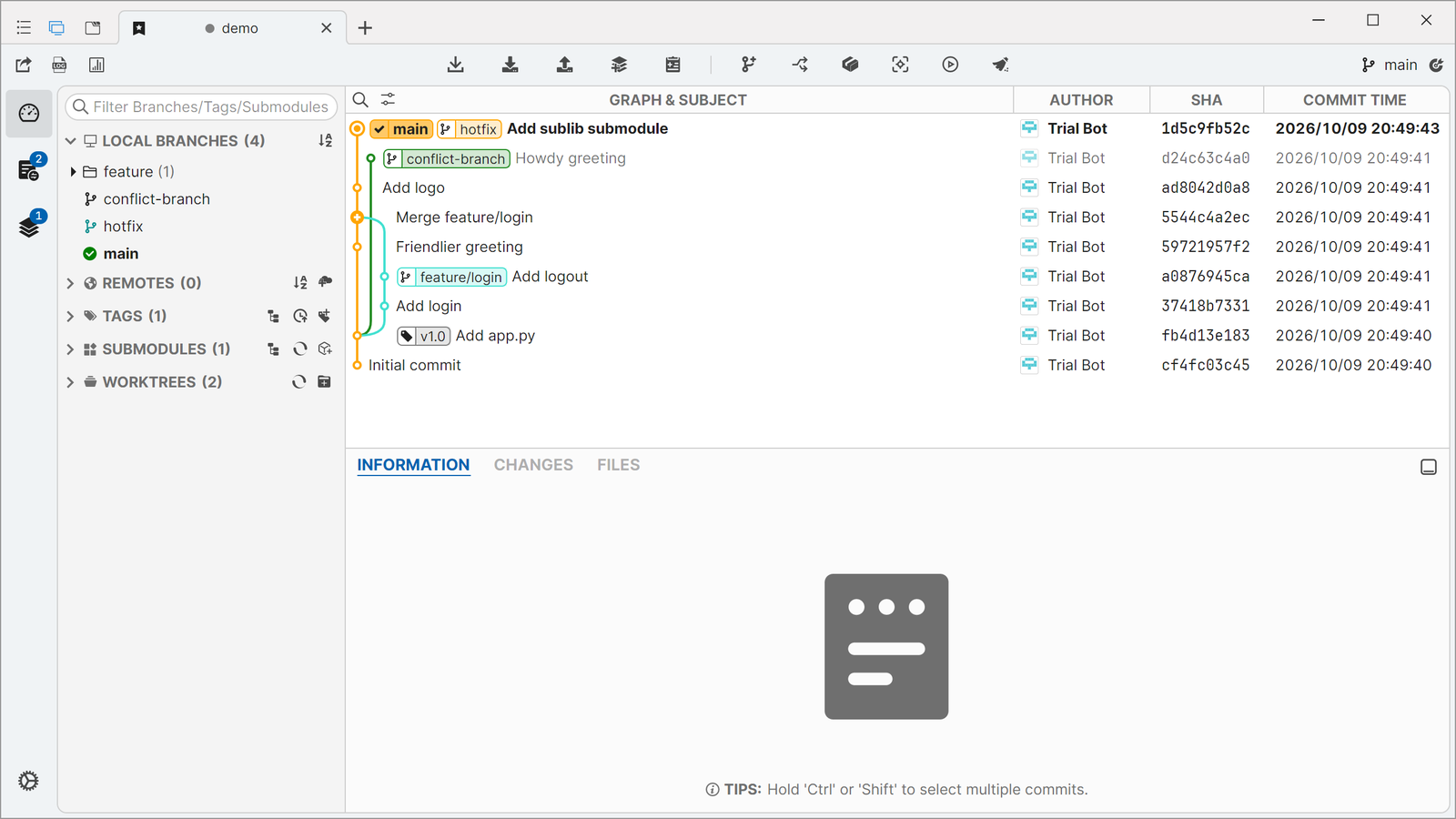Push commits to remote

[x=565, y=65]
